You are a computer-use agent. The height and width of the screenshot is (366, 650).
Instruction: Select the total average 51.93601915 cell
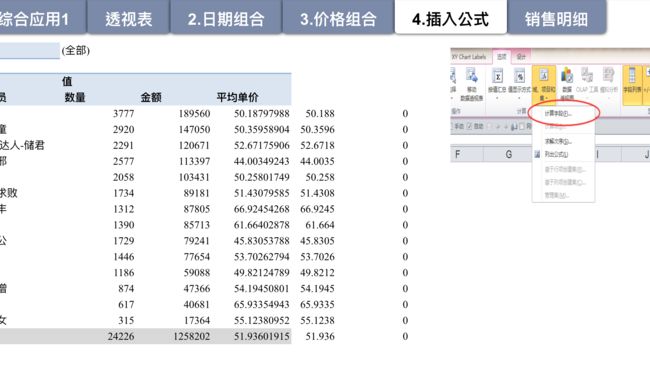click(x=262, y=337)
